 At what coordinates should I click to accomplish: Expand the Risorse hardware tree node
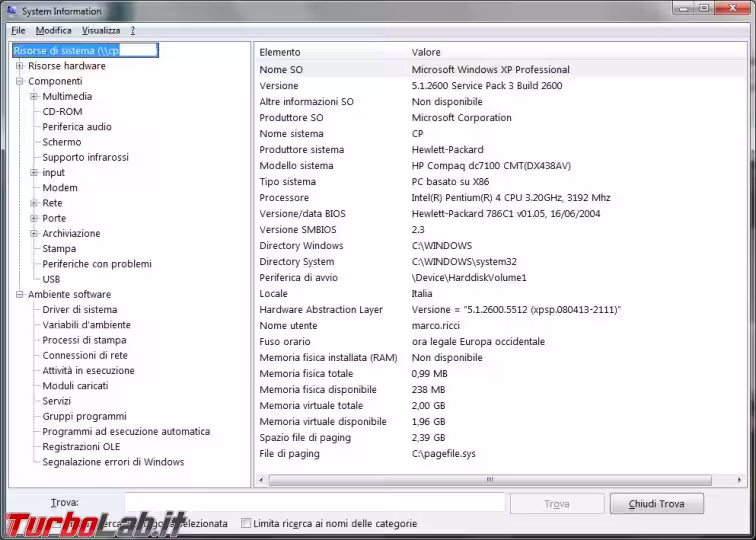tap(19, 66)
